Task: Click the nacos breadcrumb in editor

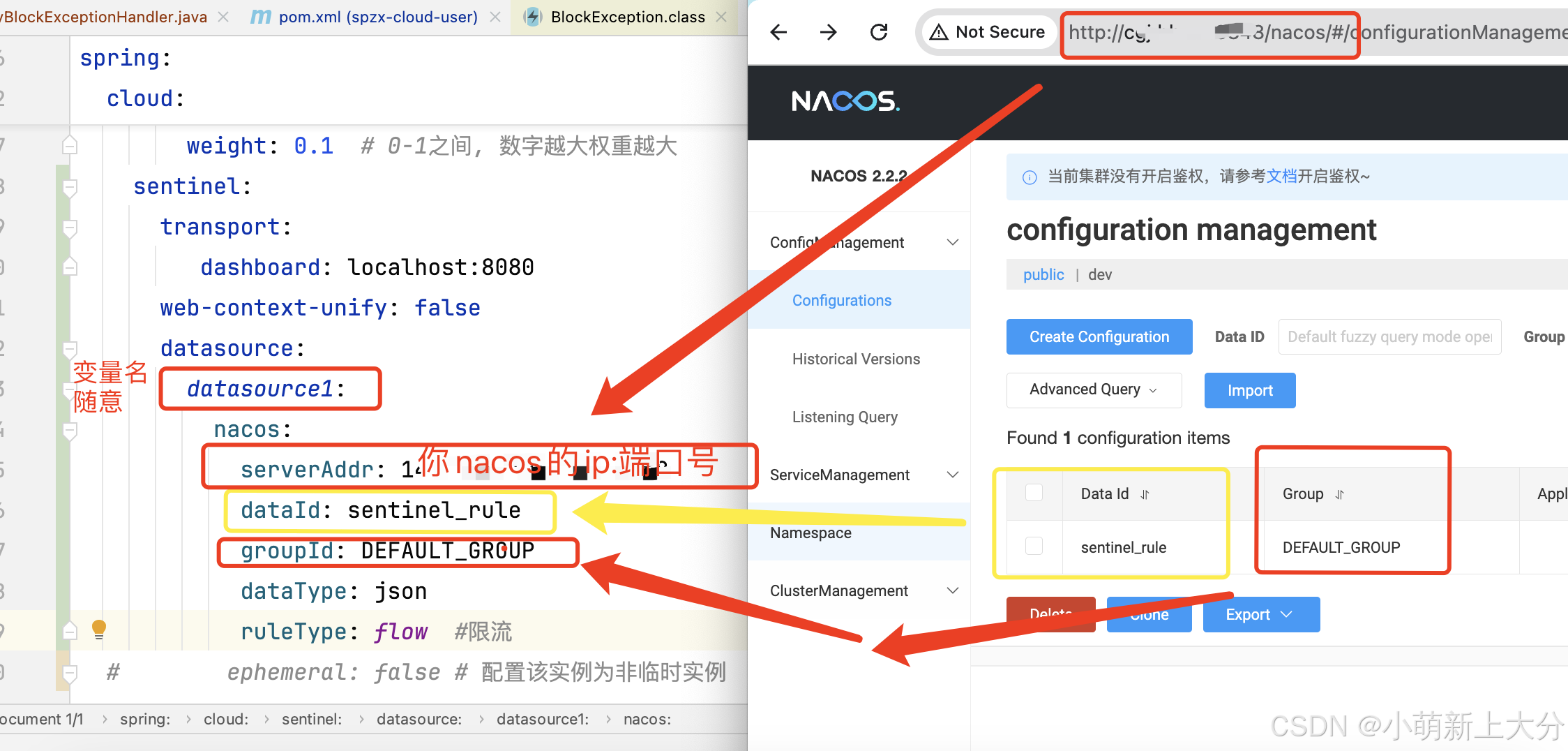Action: [x=647, y=719]
